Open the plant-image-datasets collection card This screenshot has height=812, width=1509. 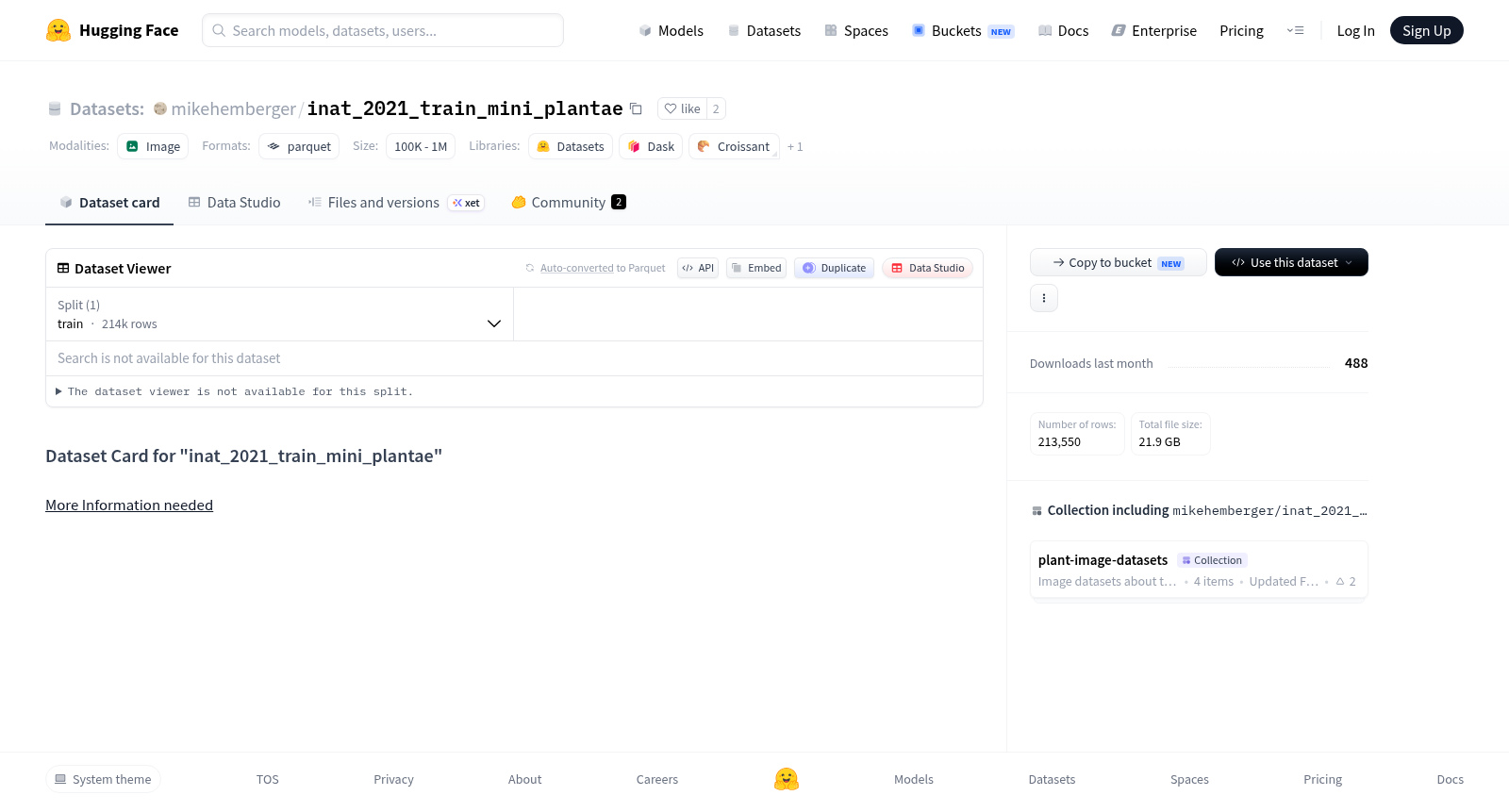(1199, 570)
